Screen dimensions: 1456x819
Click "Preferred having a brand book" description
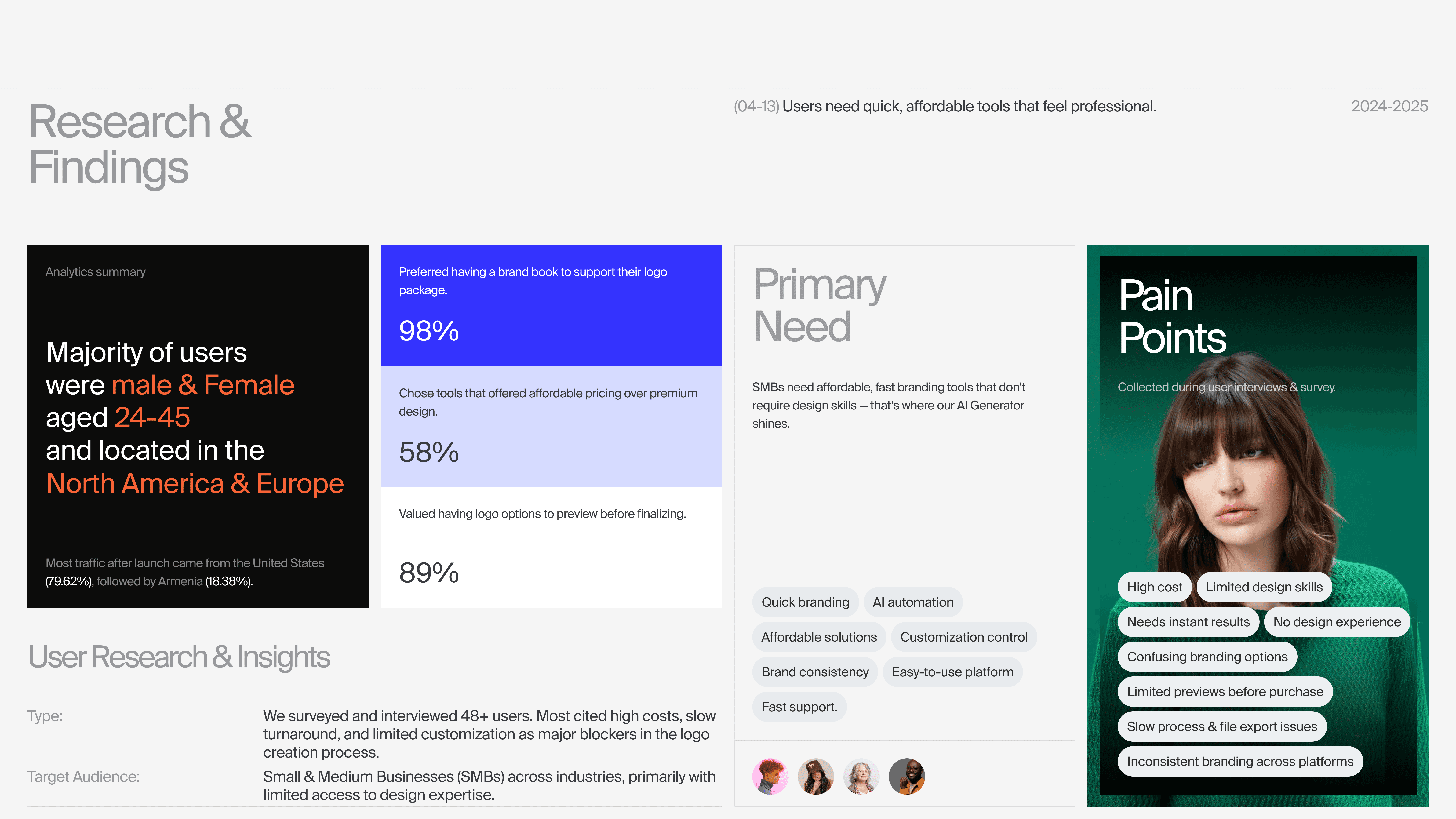tap(533, 281)
